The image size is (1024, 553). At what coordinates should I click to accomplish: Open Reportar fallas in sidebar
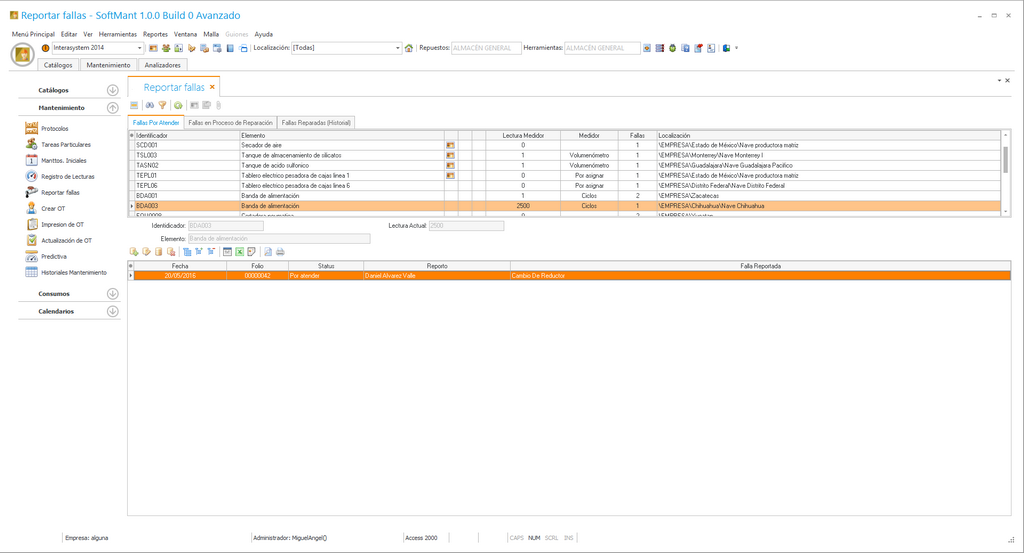(x=60, y=192)
